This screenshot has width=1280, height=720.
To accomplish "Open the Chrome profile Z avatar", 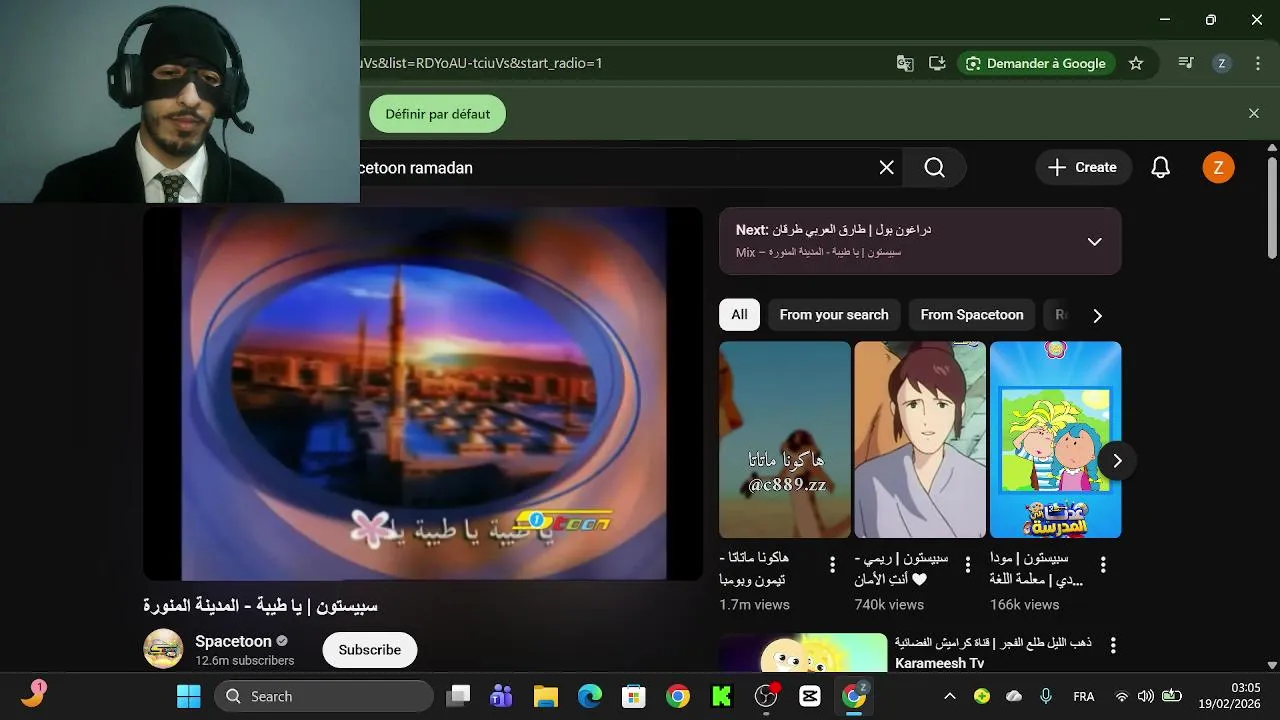I will pos(1221,63).
